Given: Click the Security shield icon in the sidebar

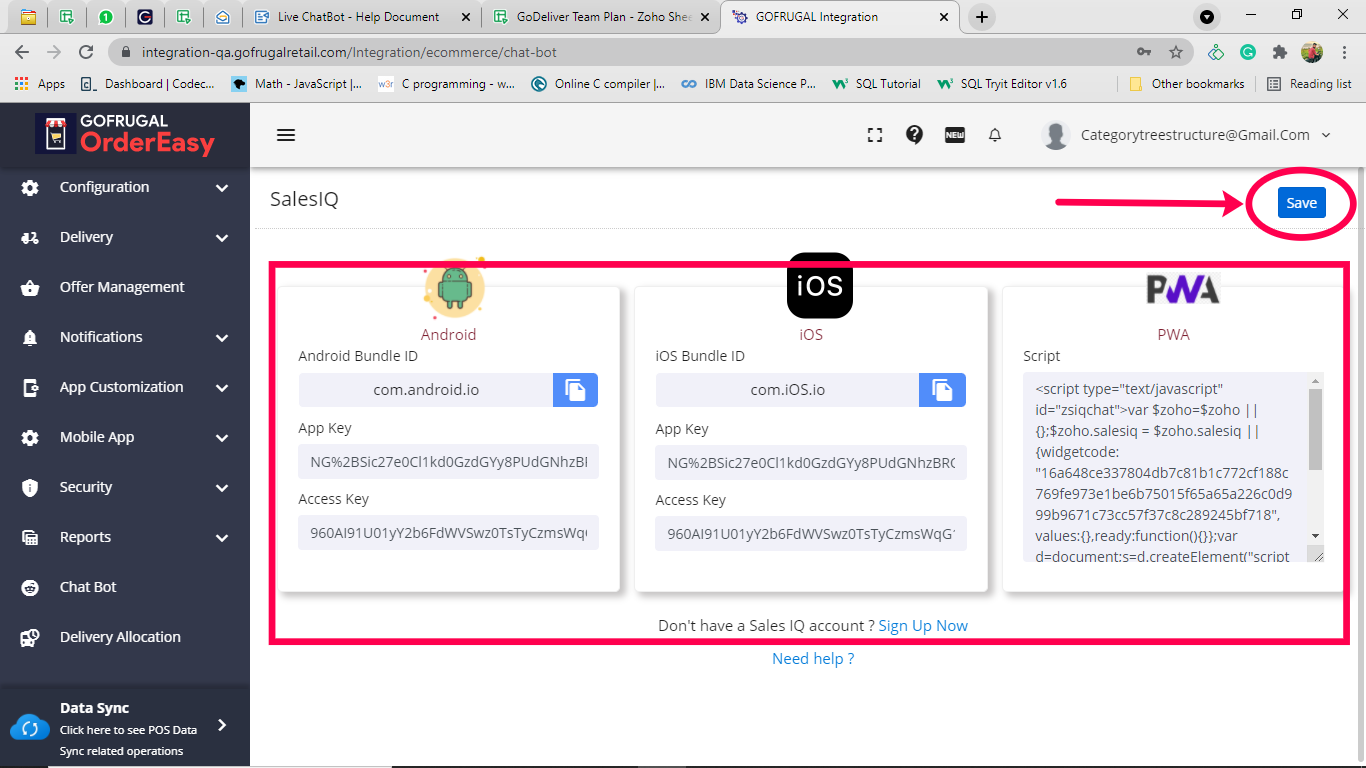Looking at the screenshot, I should coord(30,487).
